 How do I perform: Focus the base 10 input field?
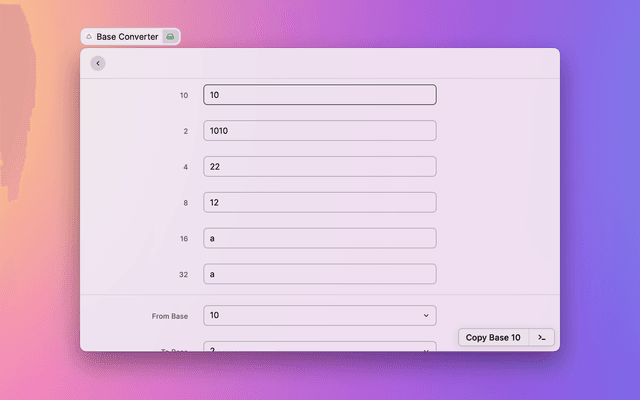320,95
